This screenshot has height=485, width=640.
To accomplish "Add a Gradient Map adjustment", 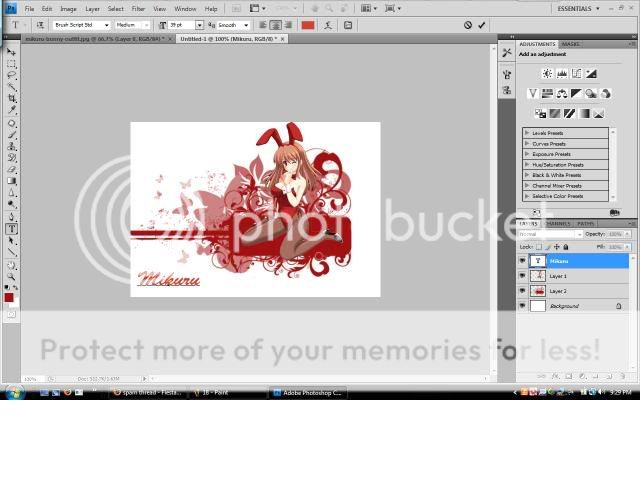I will (x=584, y=113).
